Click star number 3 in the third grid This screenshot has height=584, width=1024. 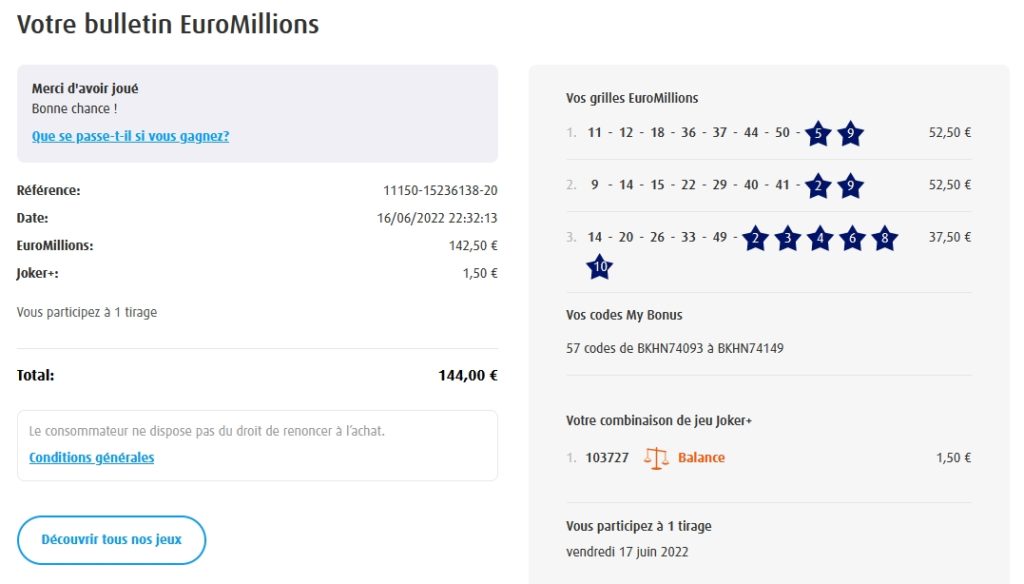(787, 238)
